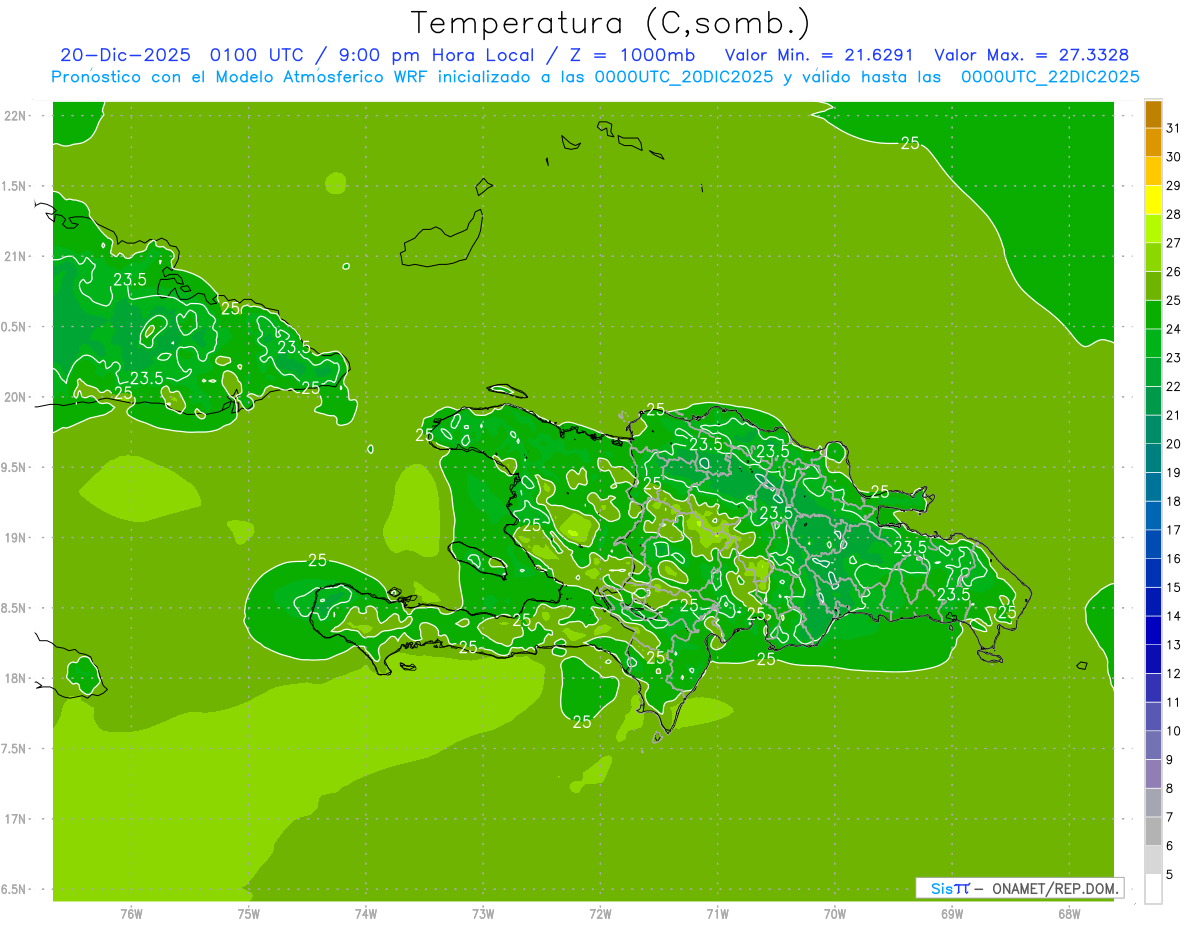This screenshot has width=1200, height=927.
Task: Click the legend scale value 5
Action: click(x=1170, y=875)
